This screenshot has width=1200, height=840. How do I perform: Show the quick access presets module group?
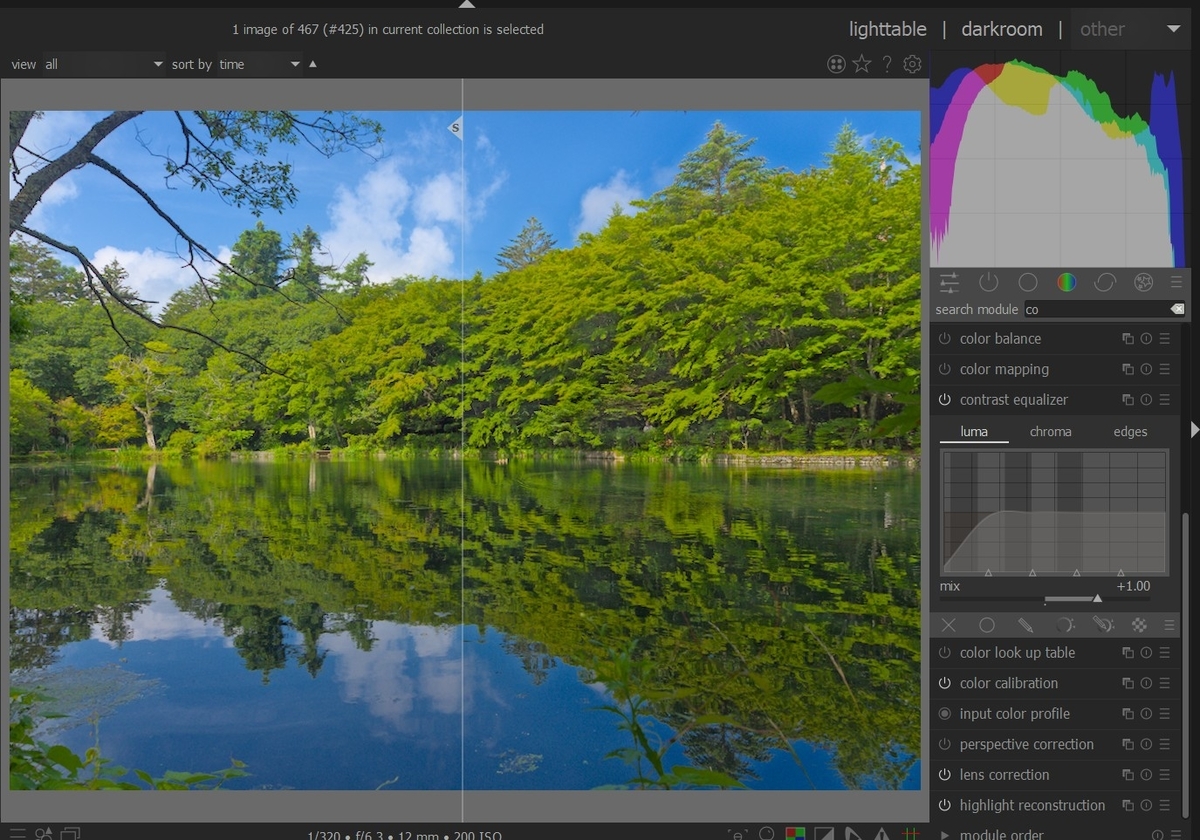[x=949, y=283]
